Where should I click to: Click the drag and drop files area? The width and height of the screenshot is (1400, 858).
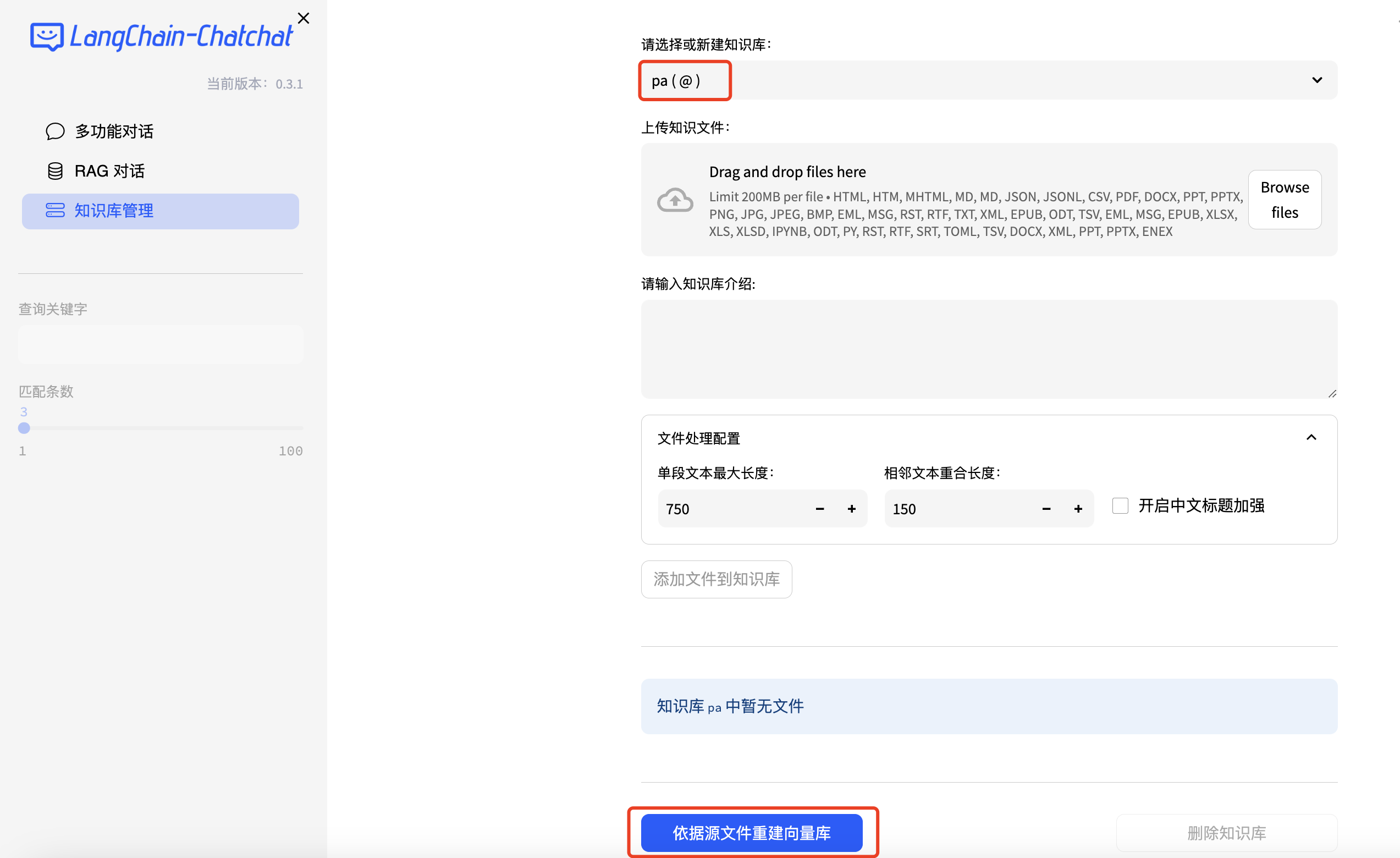click(x=989, y=200)
